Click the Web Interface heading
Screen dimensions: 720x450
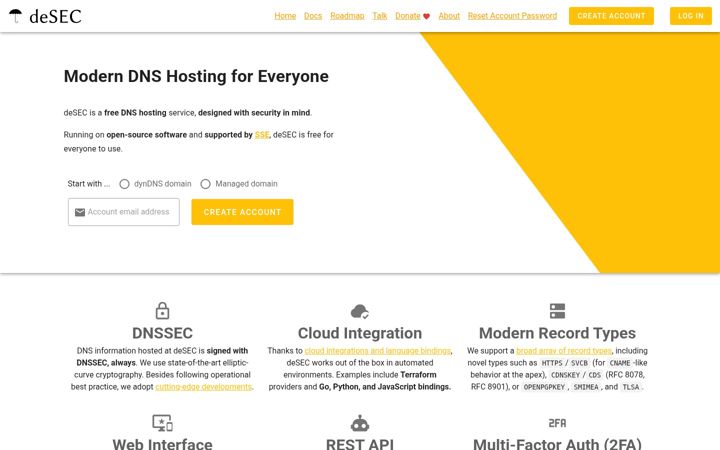pyautogui.click(x=162, y=444)
